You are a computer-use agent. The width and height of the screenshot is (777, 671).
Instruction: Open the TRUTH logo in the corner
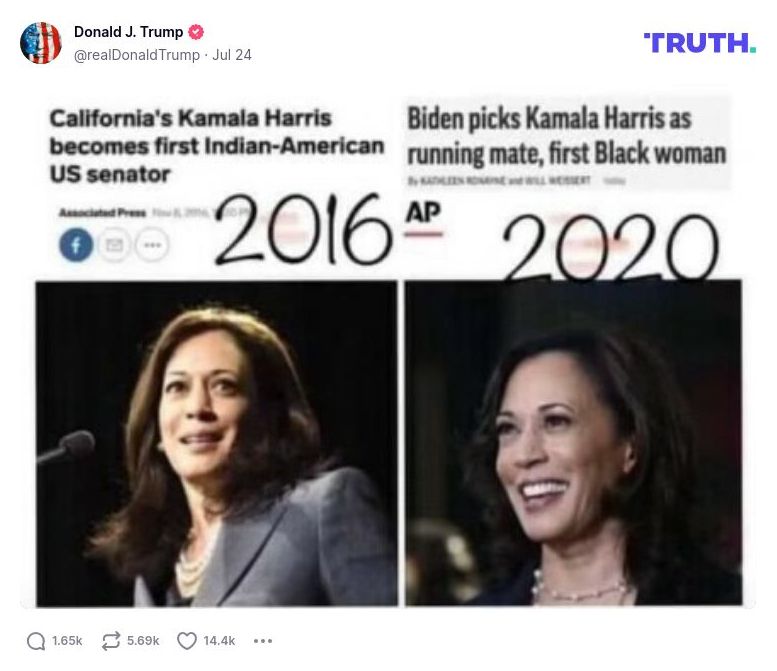click(699, 43)
